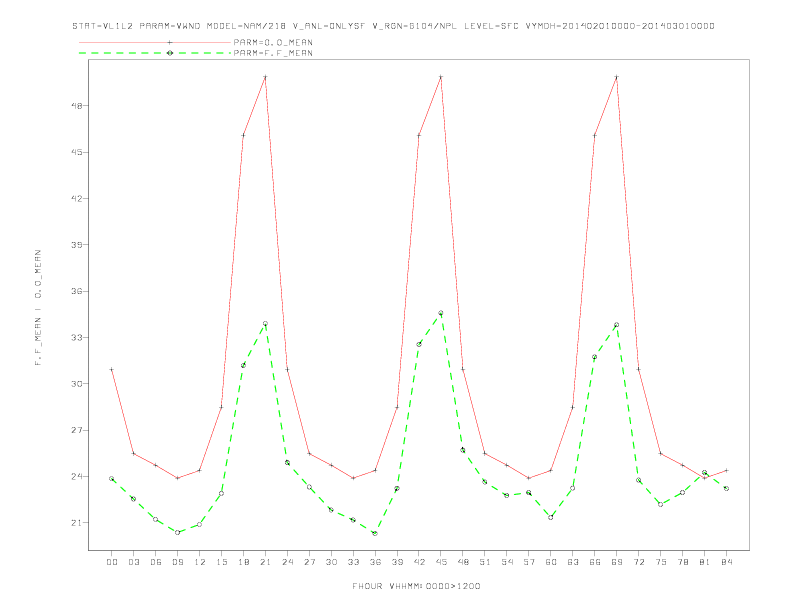Click x-axis forecast hour label 84
The image size is (792, 612).
pyautogui.click(x=726, y=562)
